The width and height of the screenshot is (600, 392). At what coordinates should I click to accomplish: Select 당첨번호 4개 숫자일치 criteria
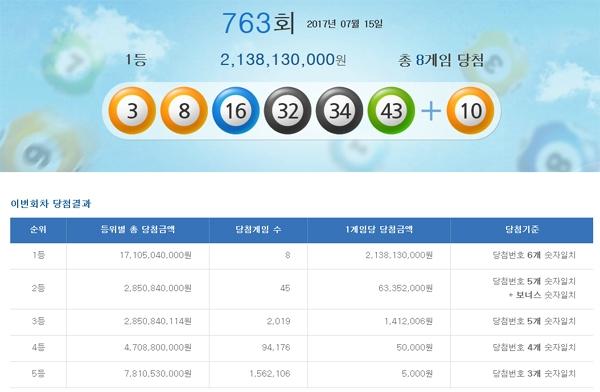tap(534, 348)
